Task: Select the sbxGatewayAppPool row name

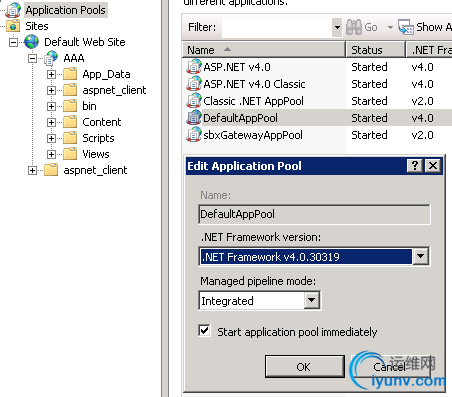Action: 253,135
